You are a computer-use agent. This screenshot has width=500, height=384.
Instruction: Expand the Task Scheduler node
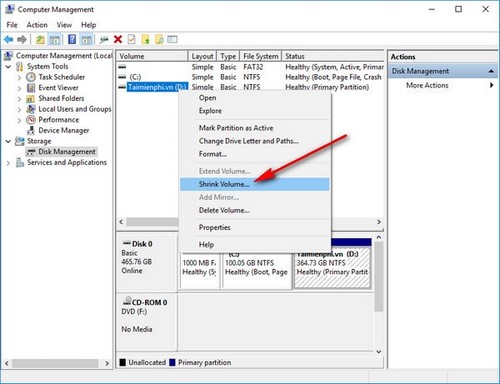click(x=19, y=78)
